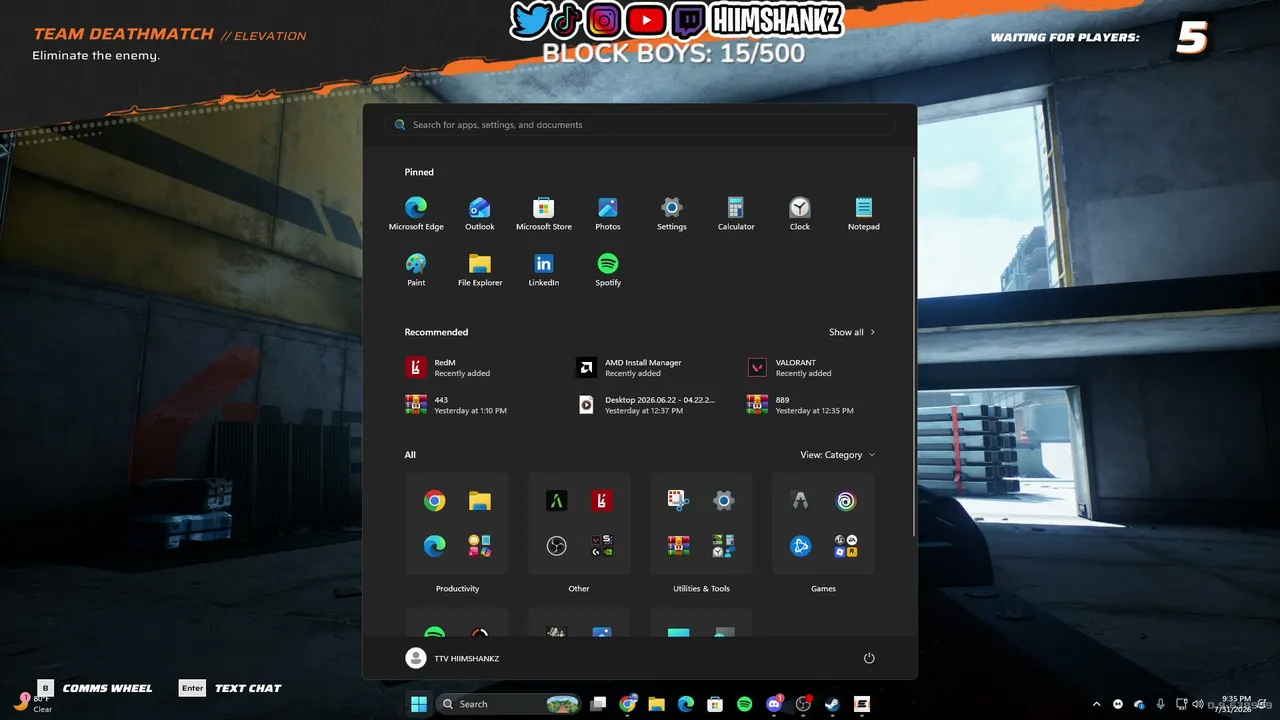Open File Explorer from the taskbar
Viewport: 1280px width, 720px height.
tap(657, 704)
